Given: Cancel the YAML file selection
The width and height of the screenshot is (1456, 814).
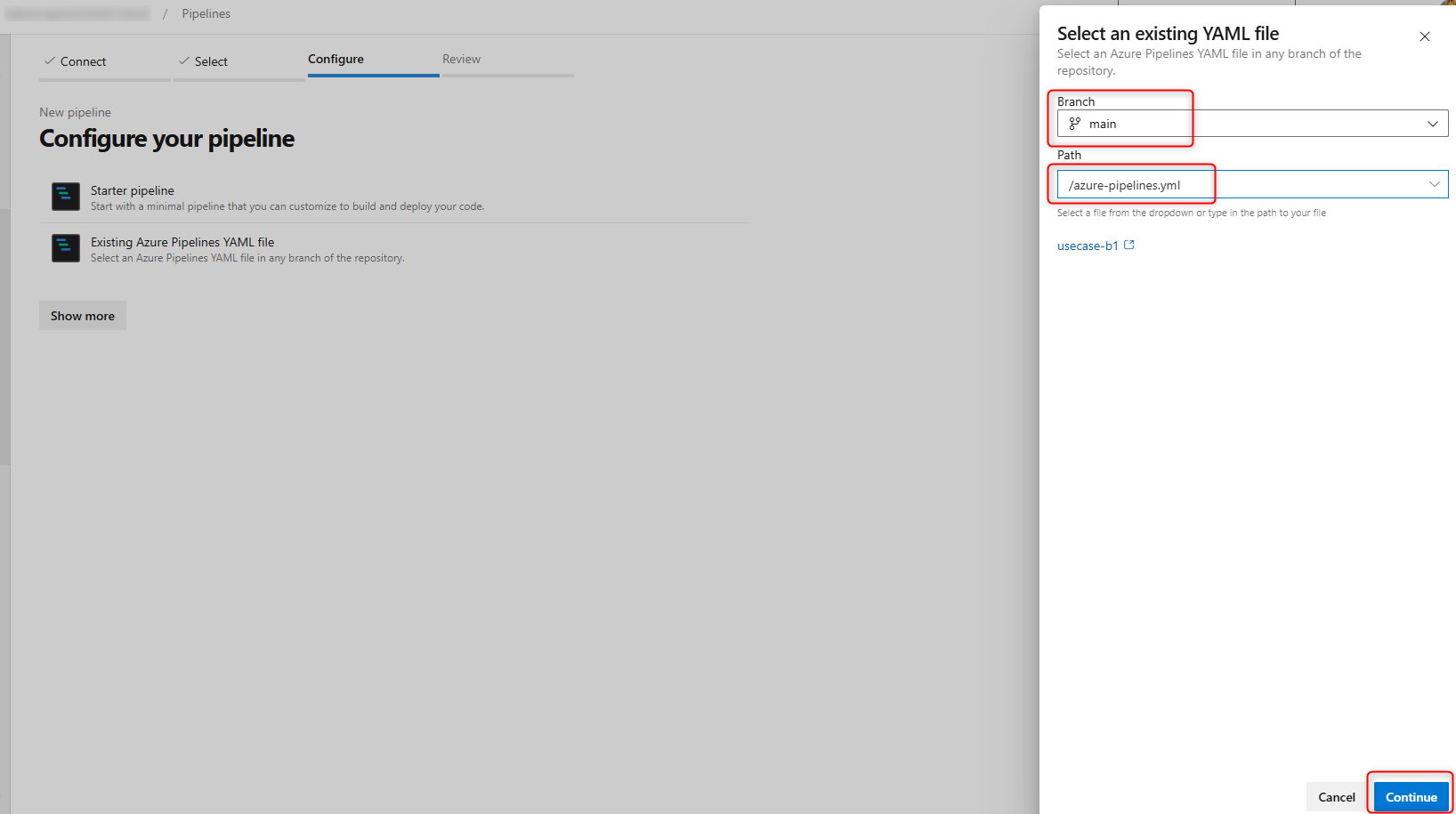Looking at the screenshot, I should (x=1336, y=796).
